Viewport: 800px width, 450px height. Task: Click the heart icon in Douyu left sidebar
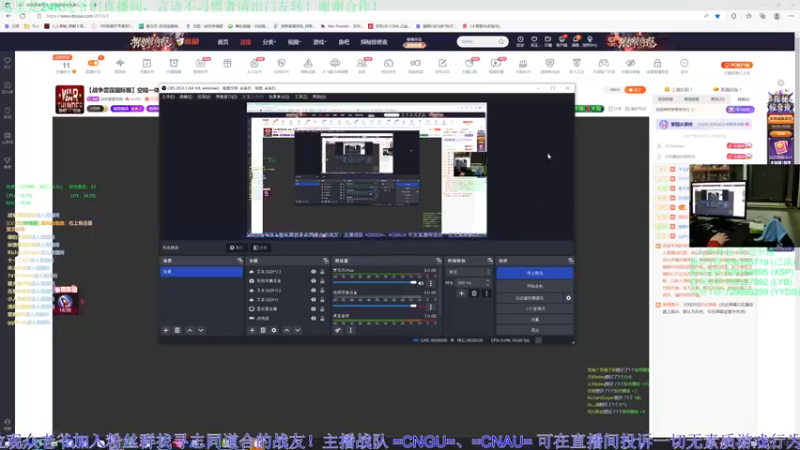[7, 61]
